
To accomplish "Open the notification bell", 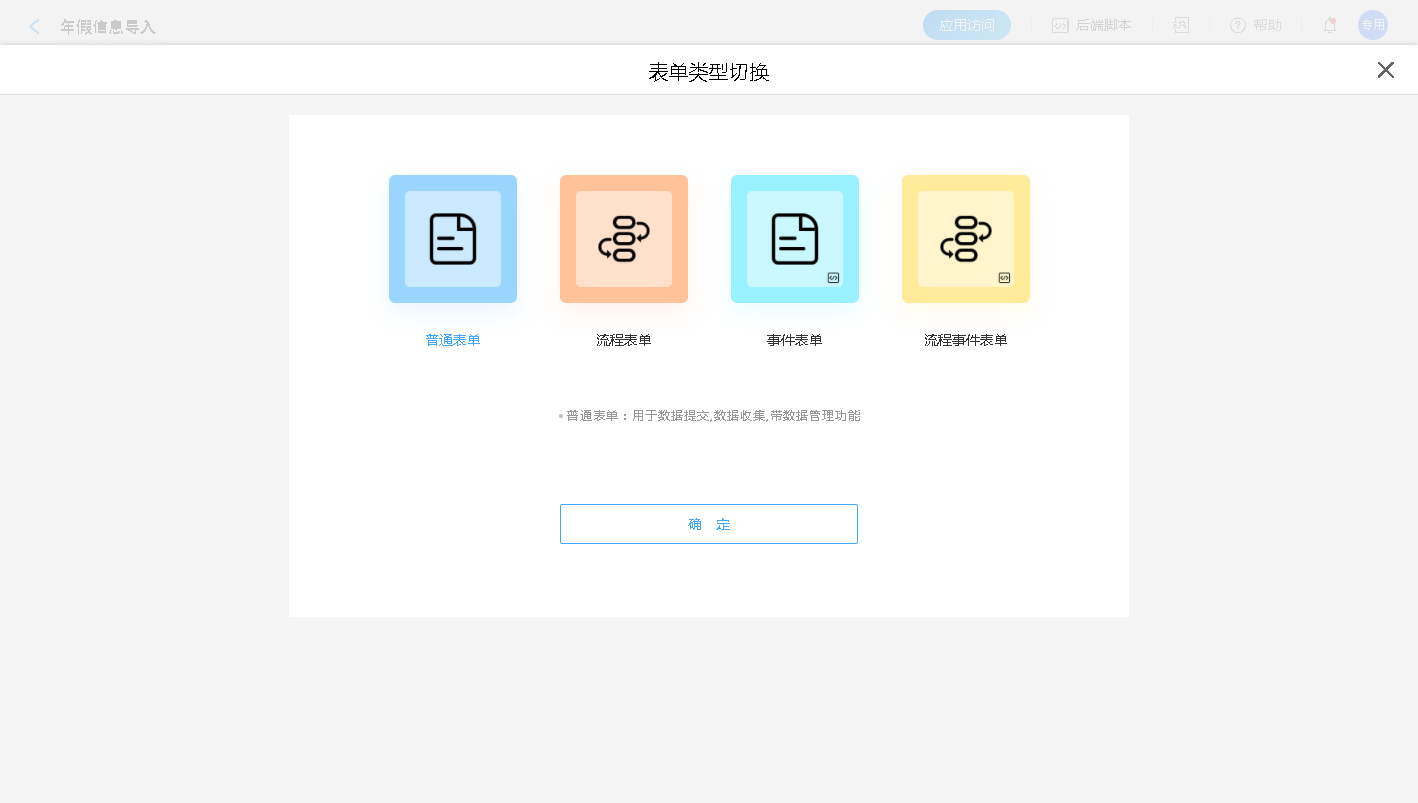I will (1329, 26).
